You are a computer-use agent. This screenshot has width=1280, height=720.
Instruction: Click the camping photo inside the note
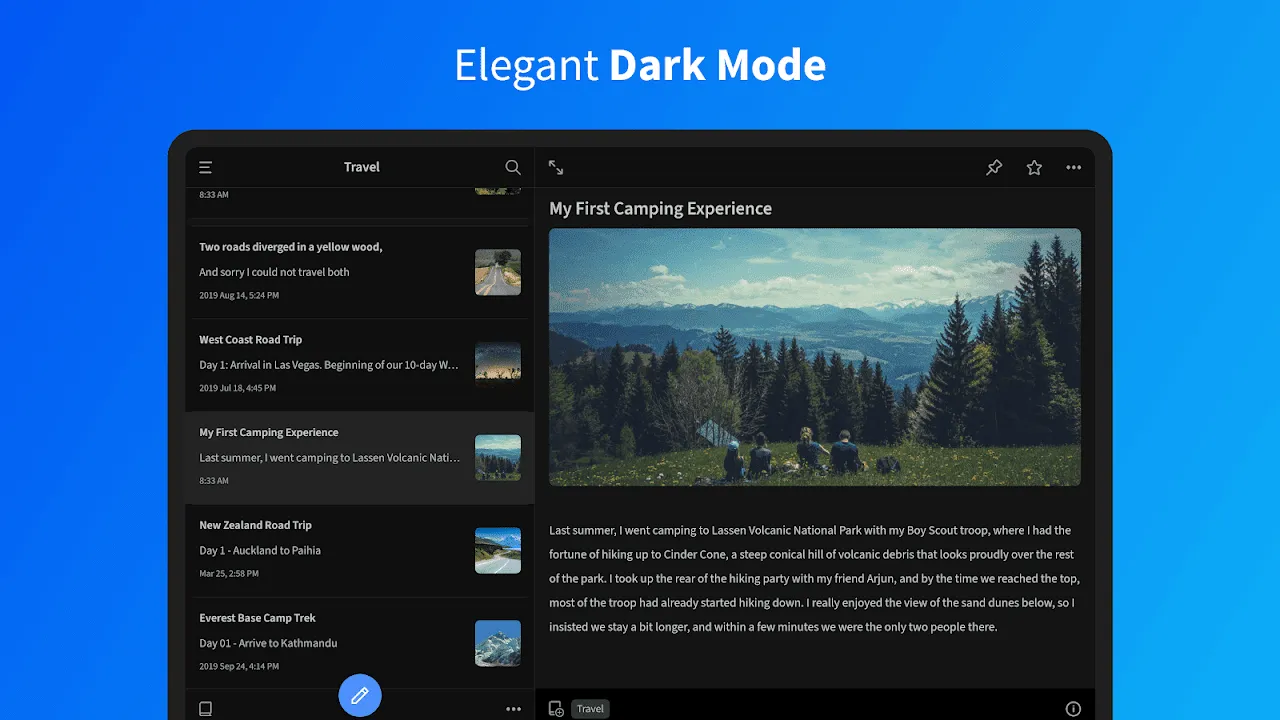[815, 356]
